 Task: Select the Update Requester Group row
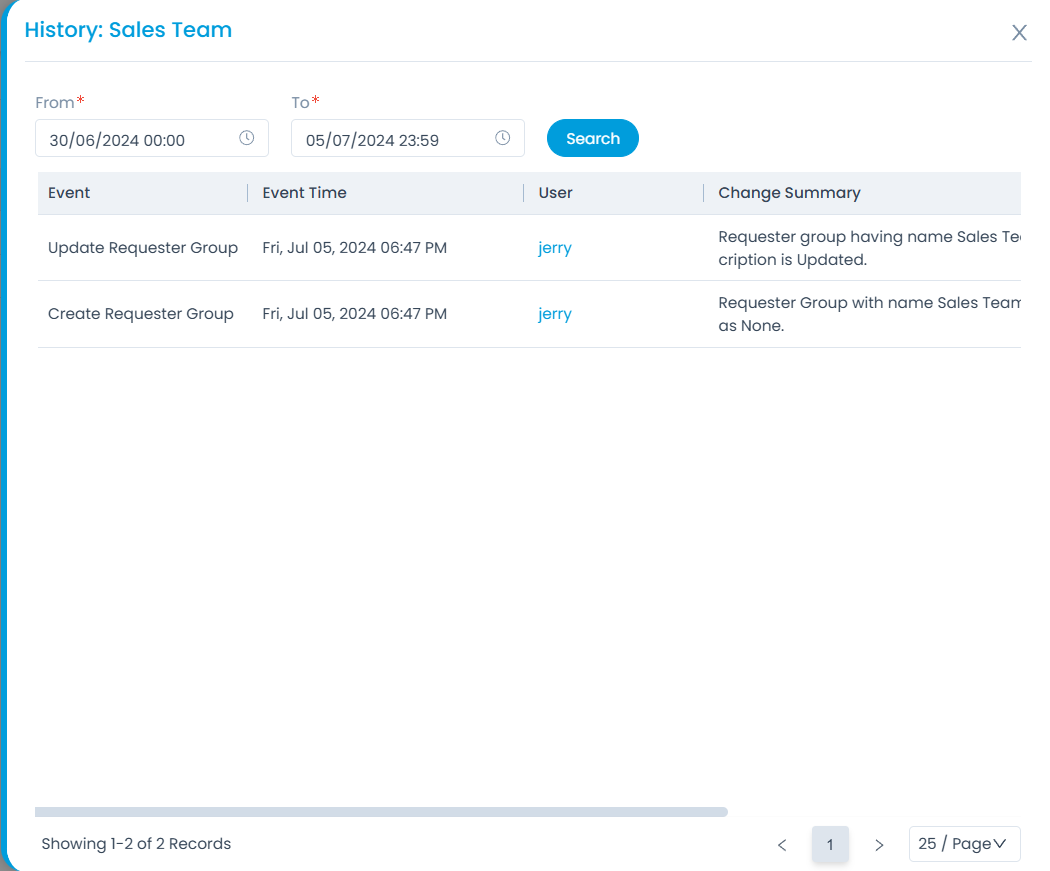(143, 248)
